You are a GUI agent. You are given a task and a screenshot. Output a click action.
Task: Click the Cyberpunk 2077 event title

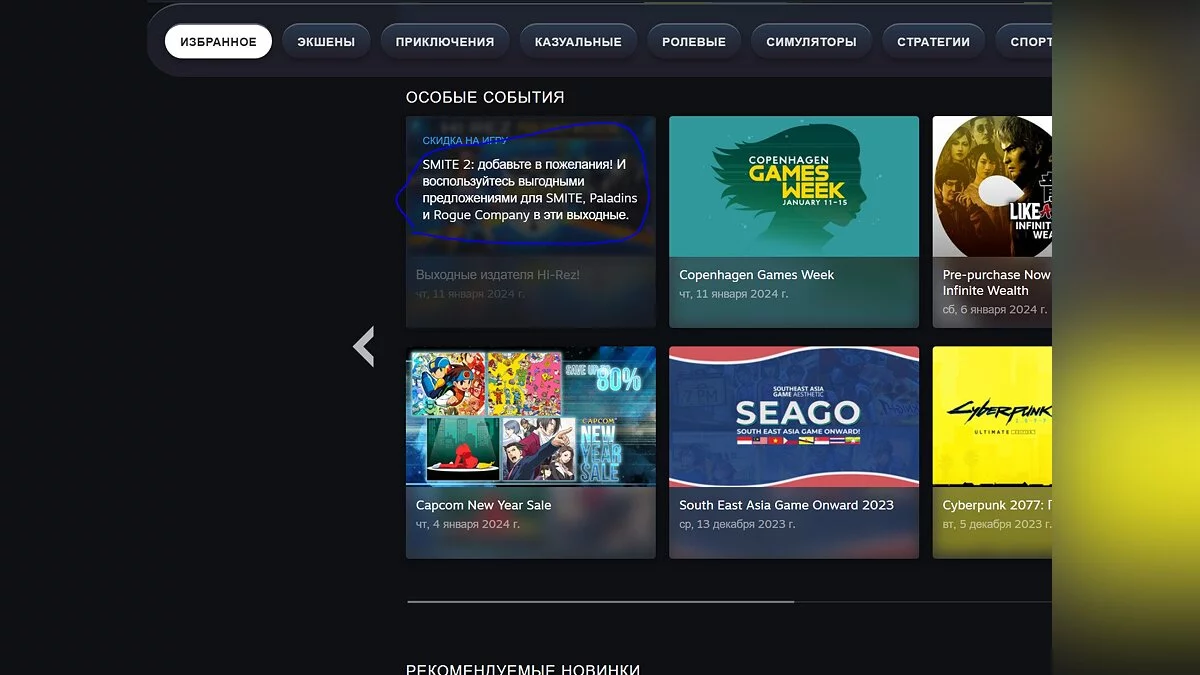click(x=997, y=505)
